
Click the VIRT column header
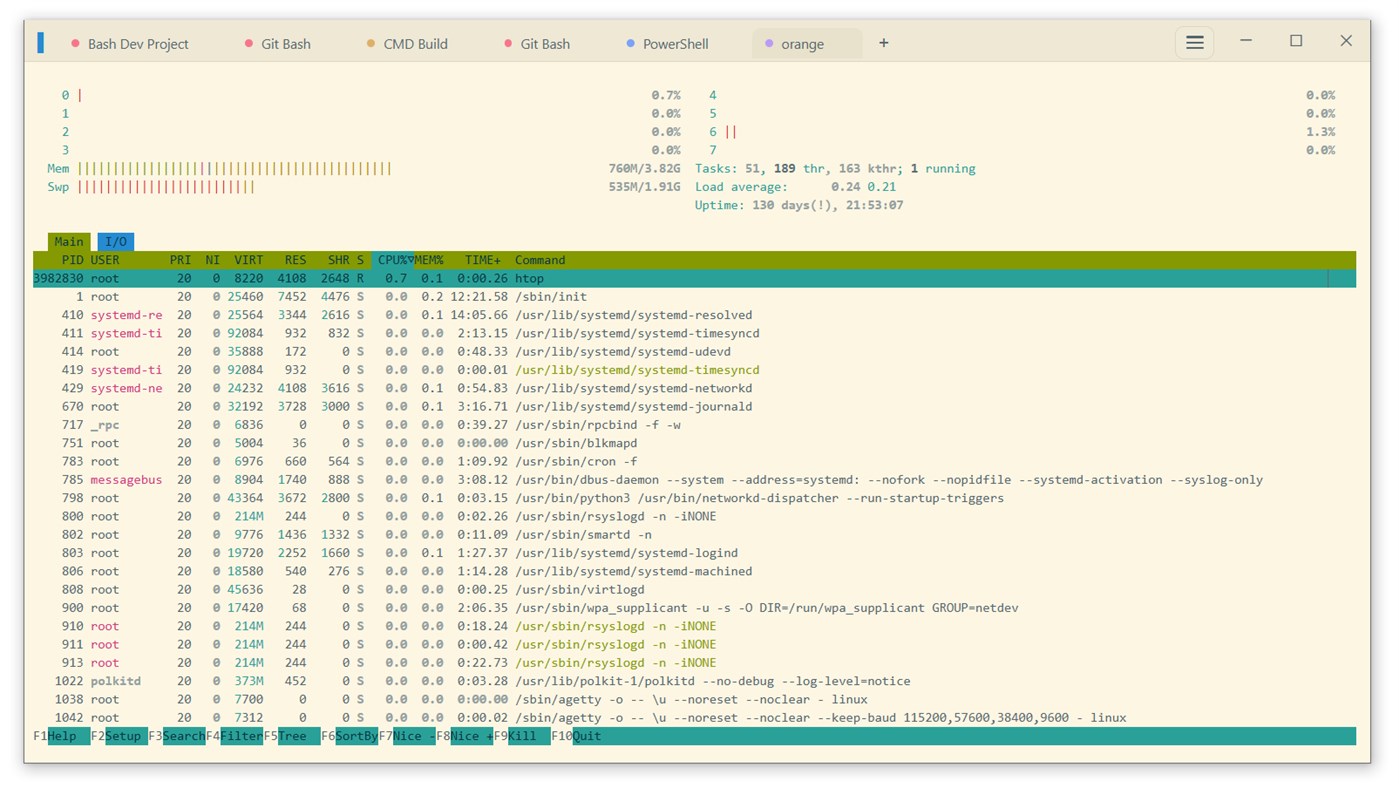tap(249, 260)
